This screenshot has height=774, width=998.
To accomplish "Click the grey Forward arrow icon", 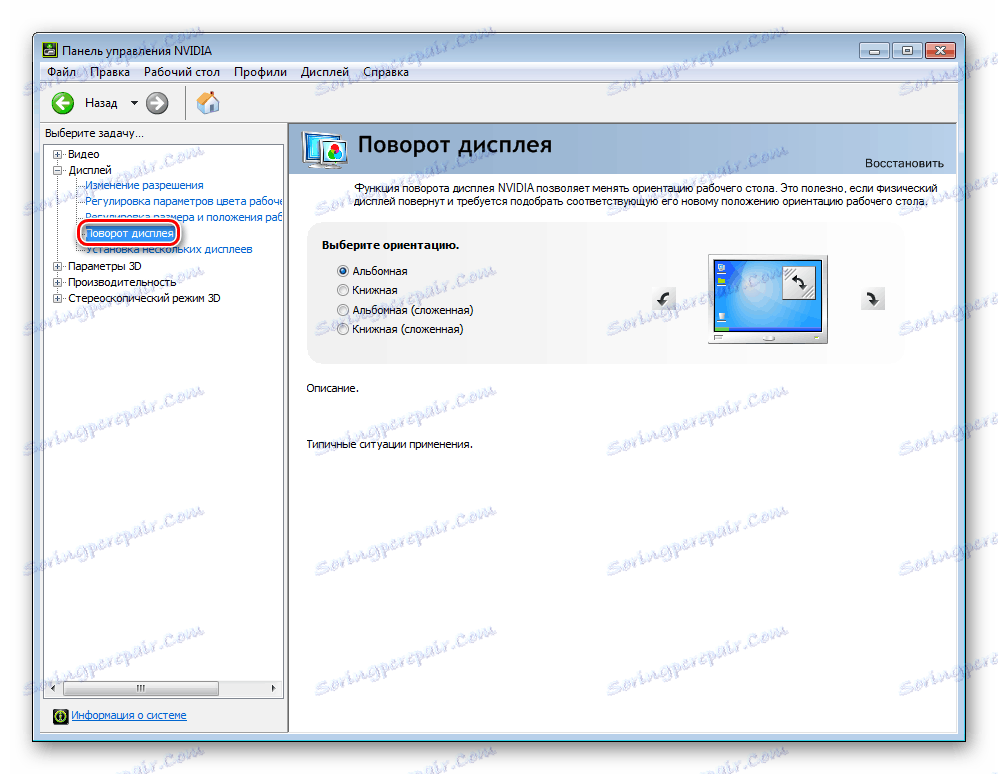I will click(x=157, y=102).
